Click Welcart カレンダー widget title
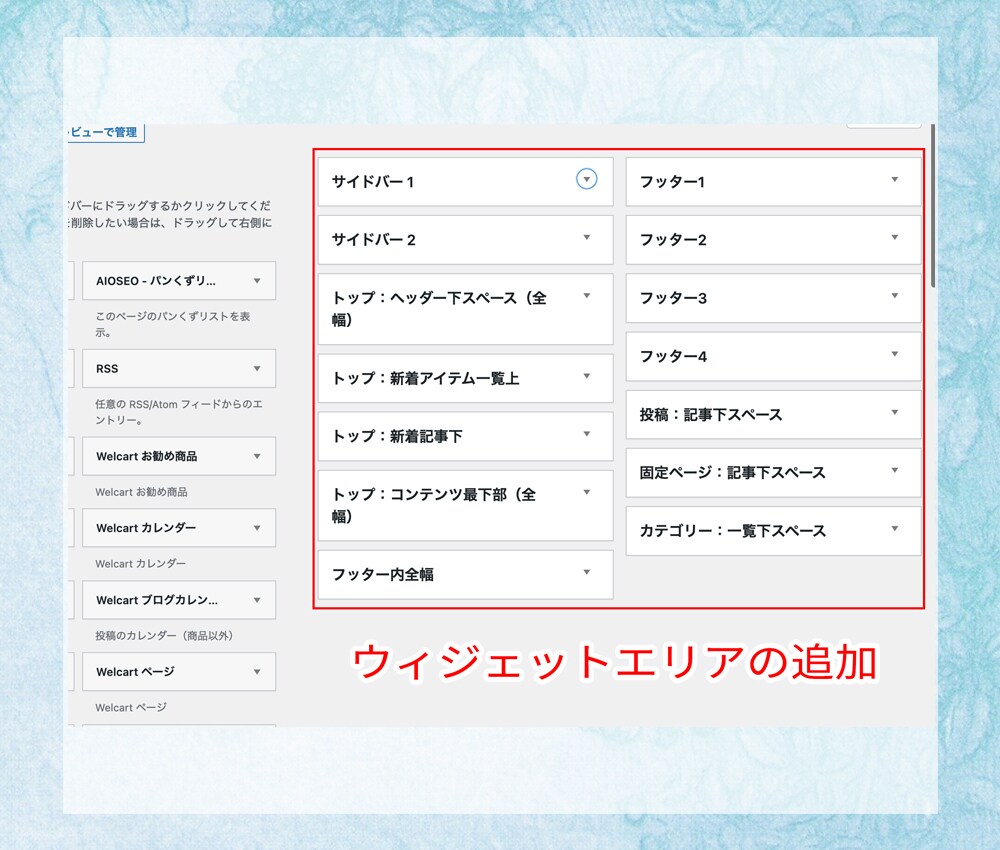This screenshot has height=850, width=1000. tap(146, 528)
